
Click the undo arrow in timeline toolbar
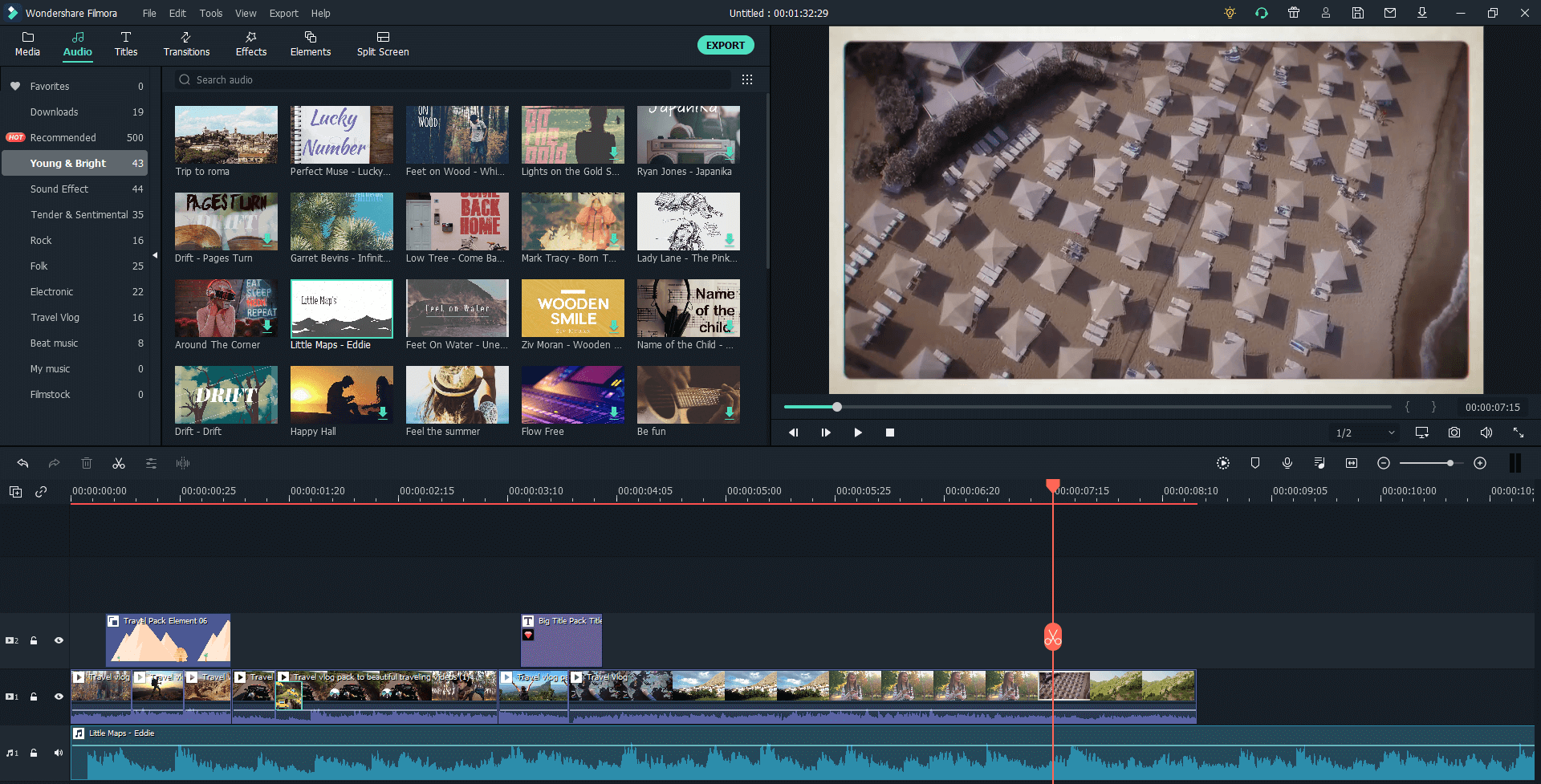(22, 463)
